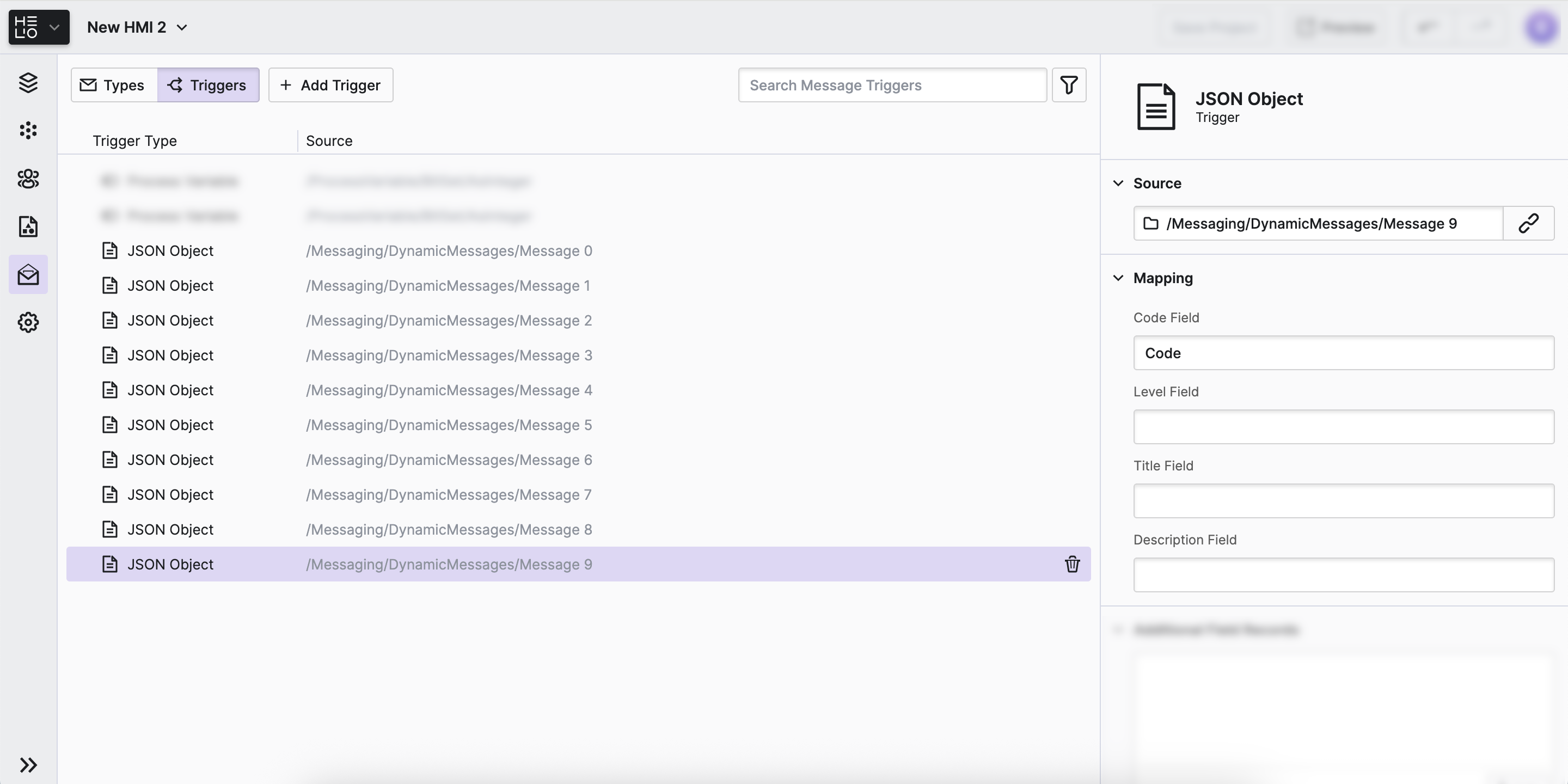
Task: Select the Message 4 JSON Object row
Action: [449, 390]
